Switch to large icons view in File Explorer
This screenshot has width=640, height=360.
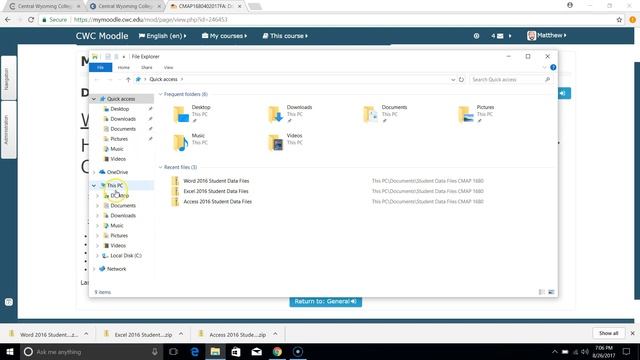point(551,292)
